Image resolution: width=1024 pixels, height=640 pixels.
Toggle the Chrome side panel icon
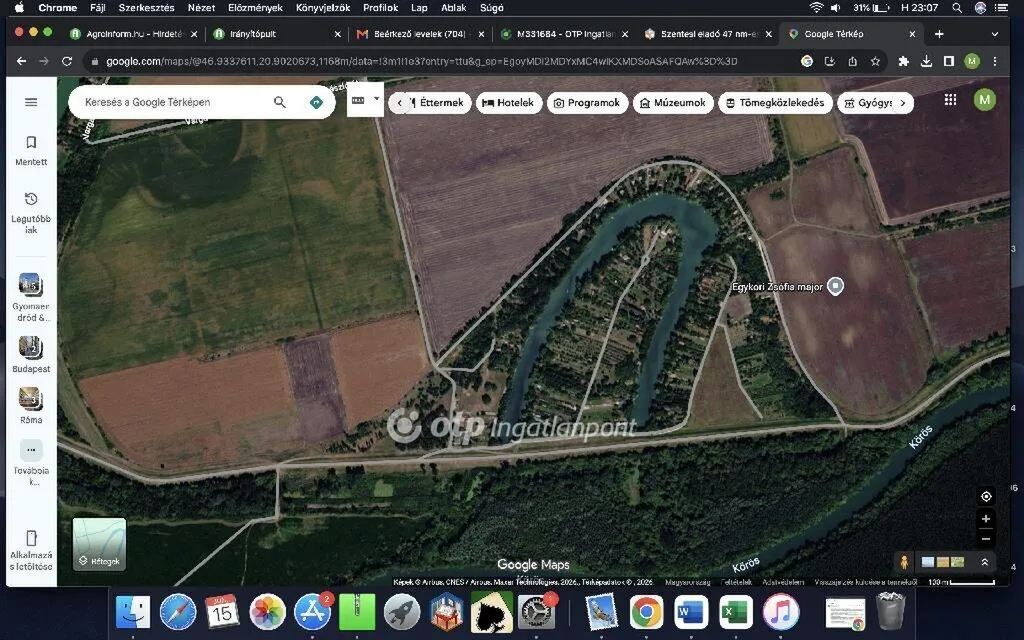[x=949, y=61]
